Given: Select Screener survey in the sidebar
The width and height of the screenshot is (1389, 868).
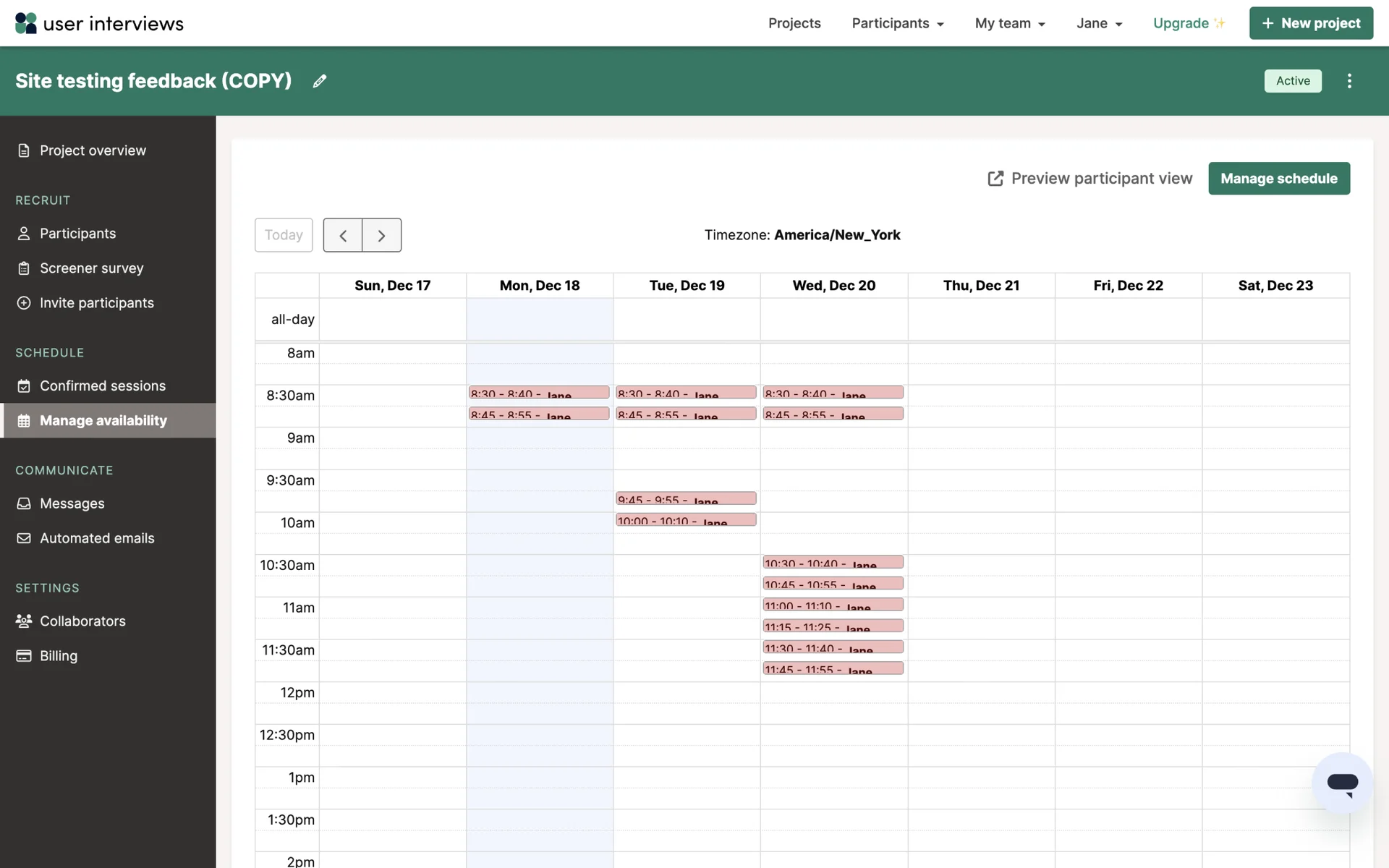Looking at the screenshot, I should (91, 268).
